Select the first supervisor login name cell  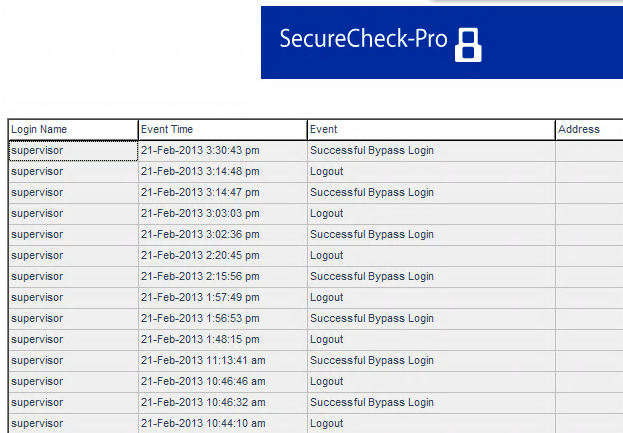tap(73, 151)
